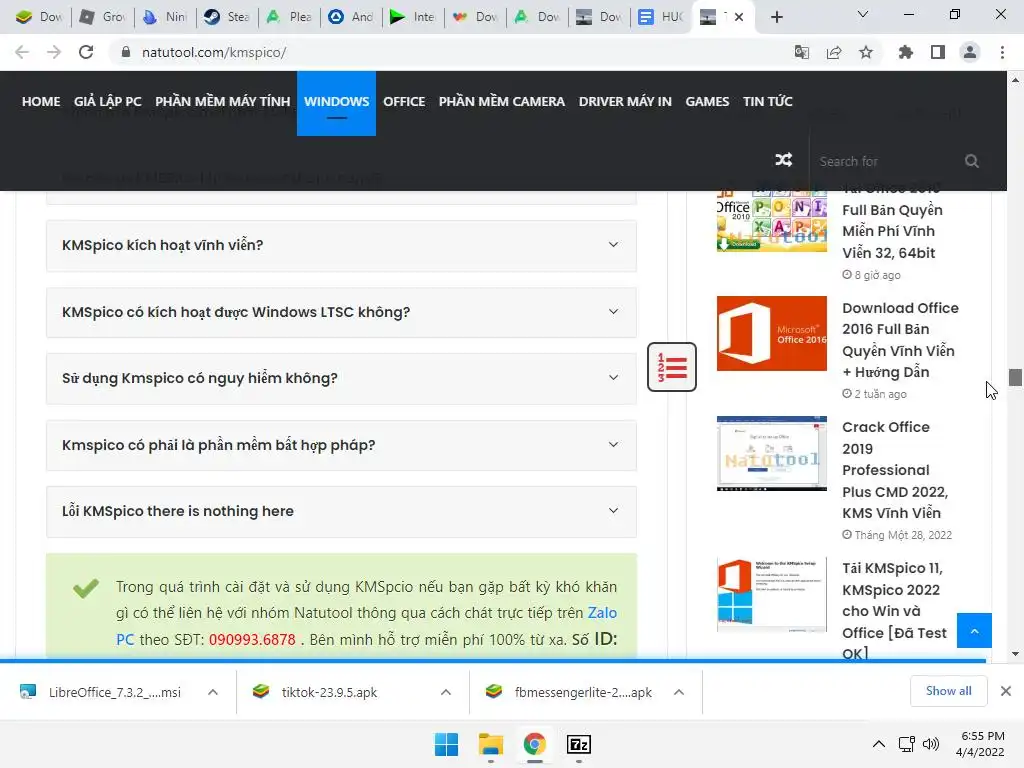Open the OFFICE menu item
Screen dimensions: 1024x768
(x=404, y=102)
